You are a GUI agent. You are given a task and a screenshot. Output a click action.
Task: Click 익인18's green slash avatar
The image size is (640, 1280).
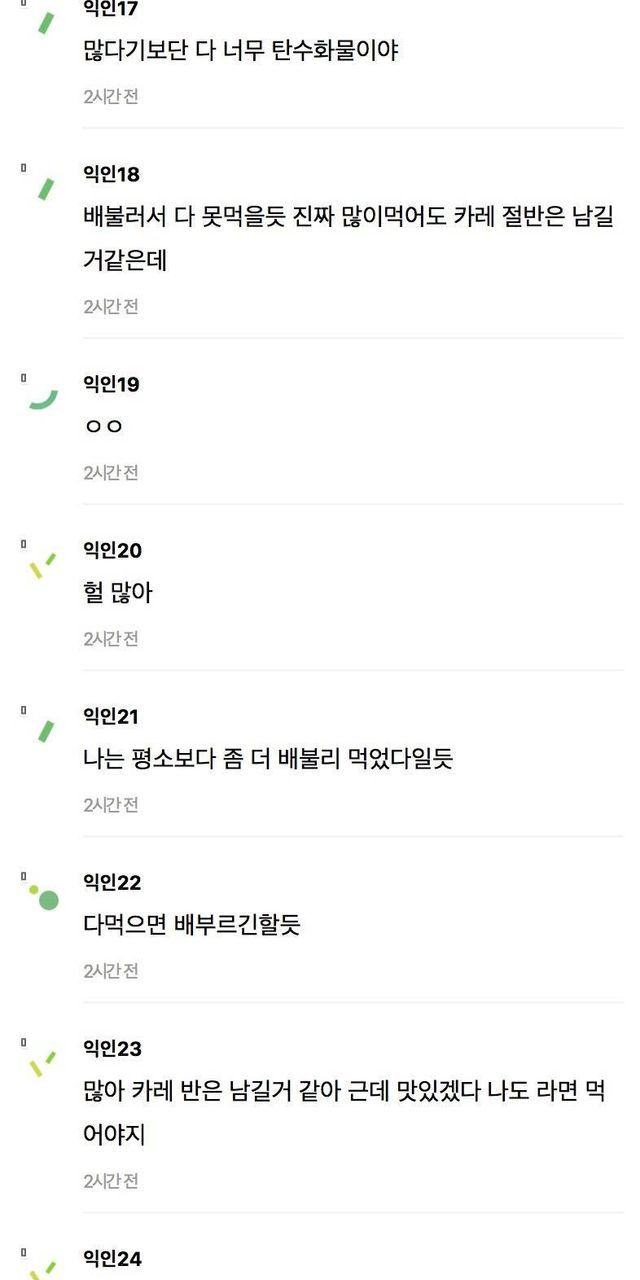pos(44,188)
